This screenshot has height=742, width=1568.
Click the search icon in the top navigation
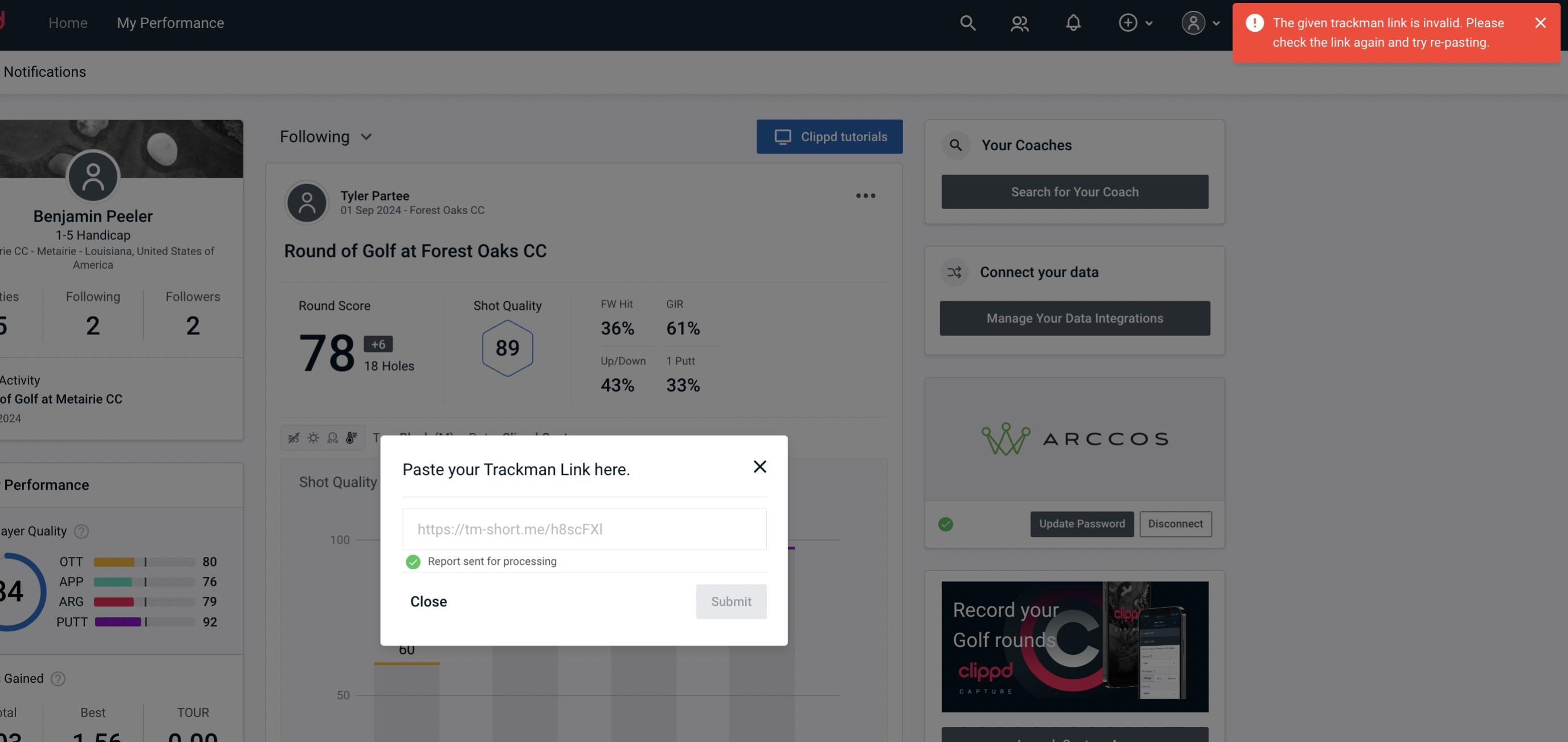[967, 22]
